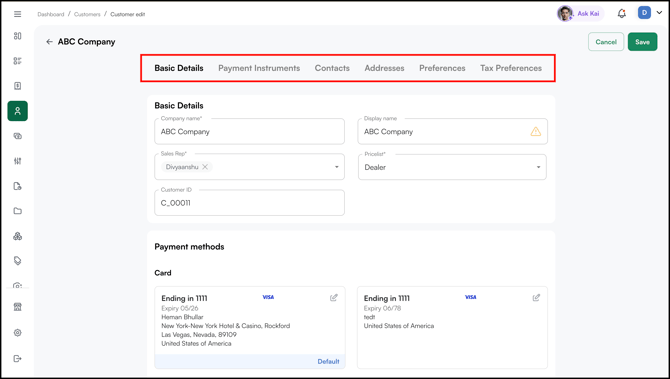This screenshot has width=670, height=379.
Task: Expand the user menu chevron beside the D avatar
Action: [x=659, y=13]
